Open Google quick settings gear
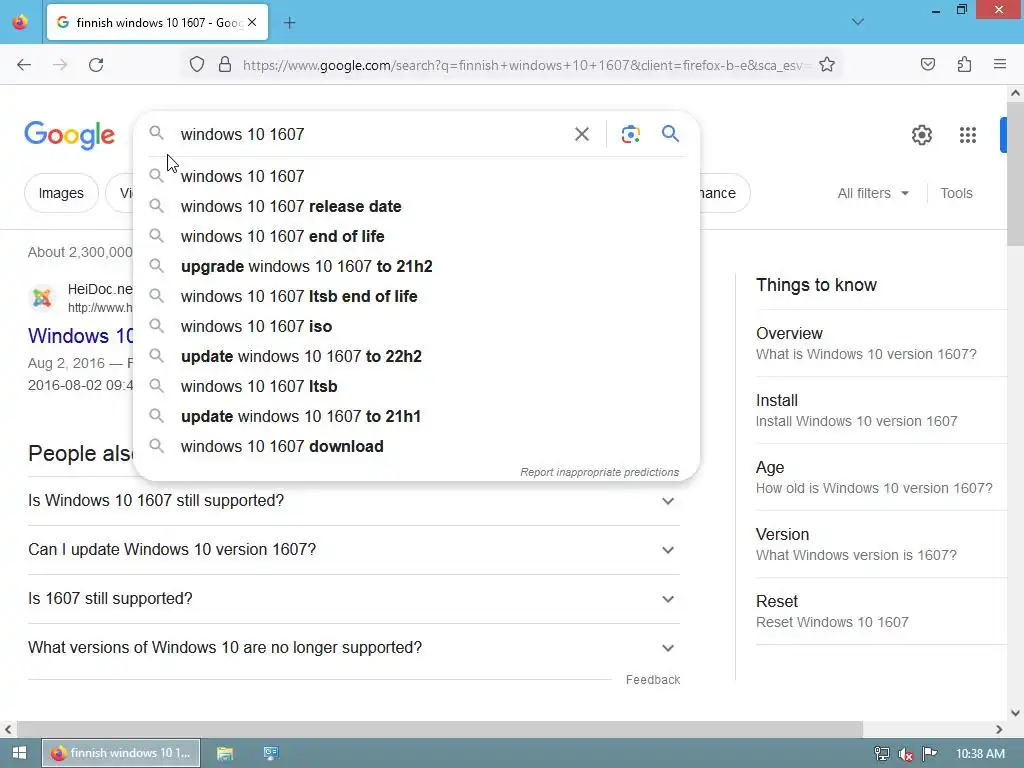This screenshot has width=1024, height=768. point(921,135)
